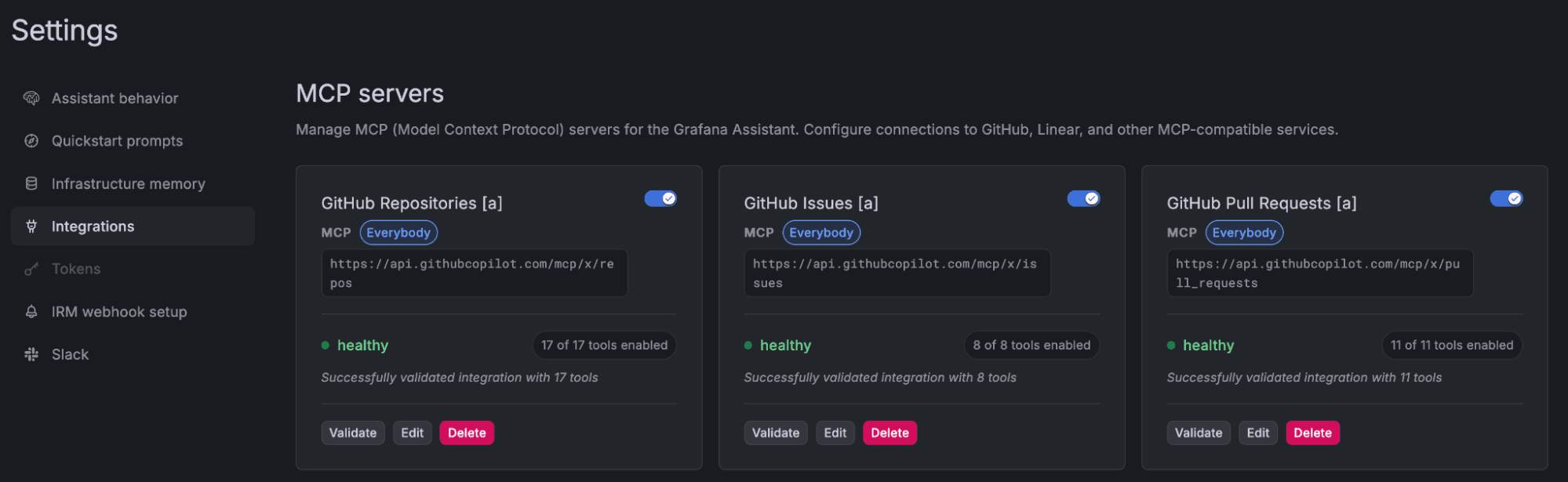This screenshot has height=482, width=1568.
Task: Click Everybody badge on GitHub Pull Requests card
Action: point(1244,233)
